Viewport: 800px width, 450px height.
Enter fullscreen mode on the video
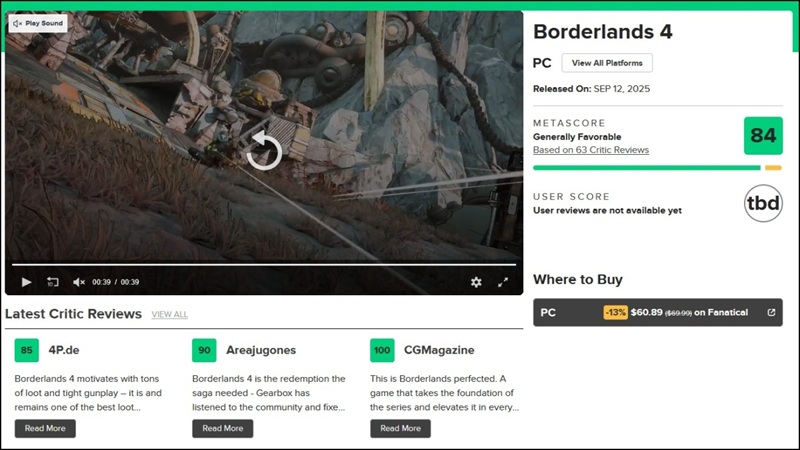click(x=503, y=282)
